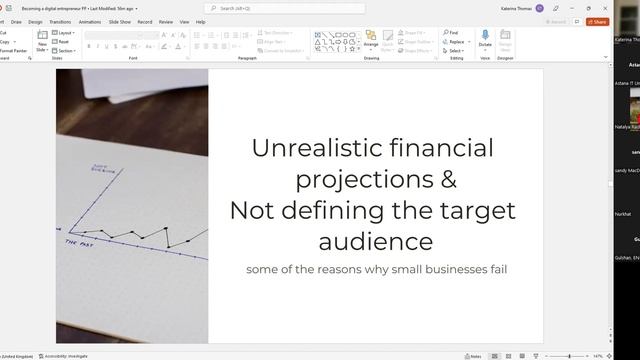Open the Select dropdown in Editing
Image resolution: width=640 pixels, height=360 pixels.
click(453, 51)
